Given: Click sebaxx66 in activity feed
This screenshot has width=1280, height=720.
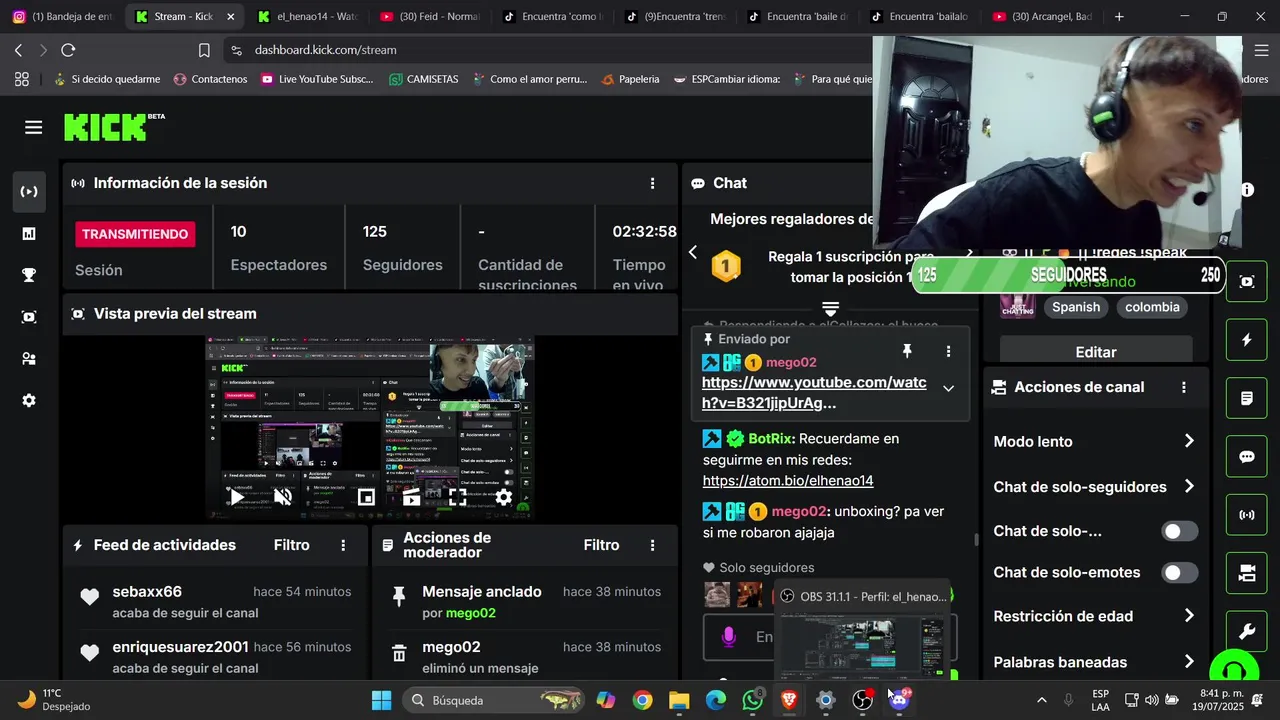Looking at the screenshot, I should (x=147, y=592).
